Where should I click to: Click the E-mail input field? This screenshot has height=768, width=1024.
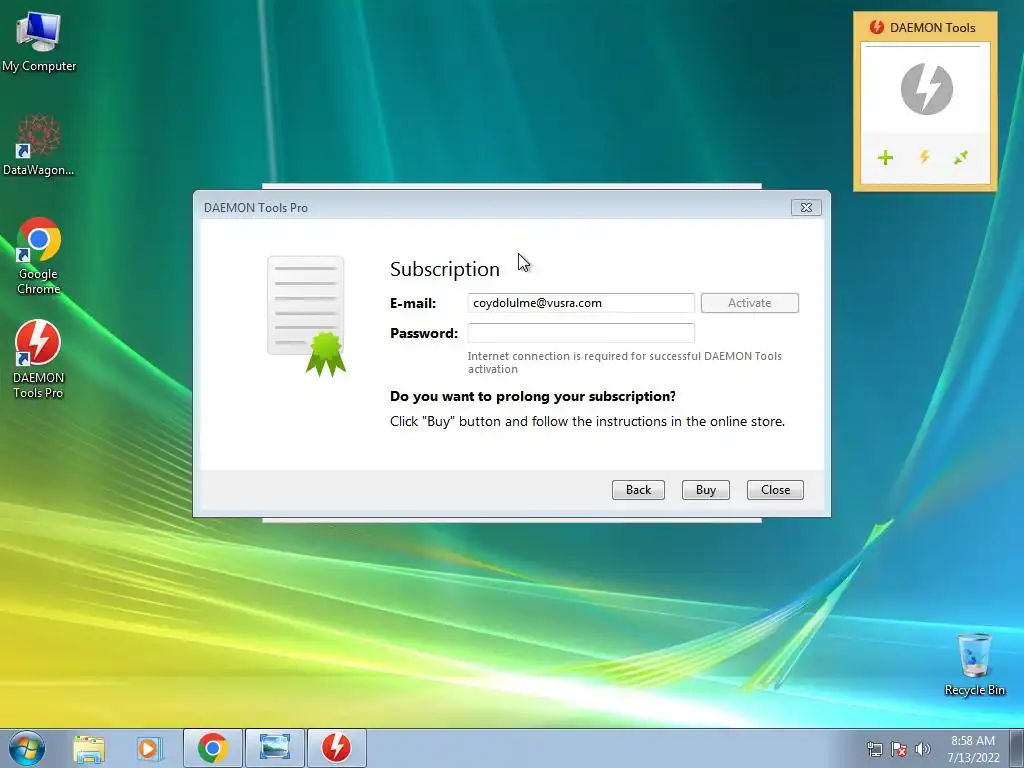(x=581, y=303)
